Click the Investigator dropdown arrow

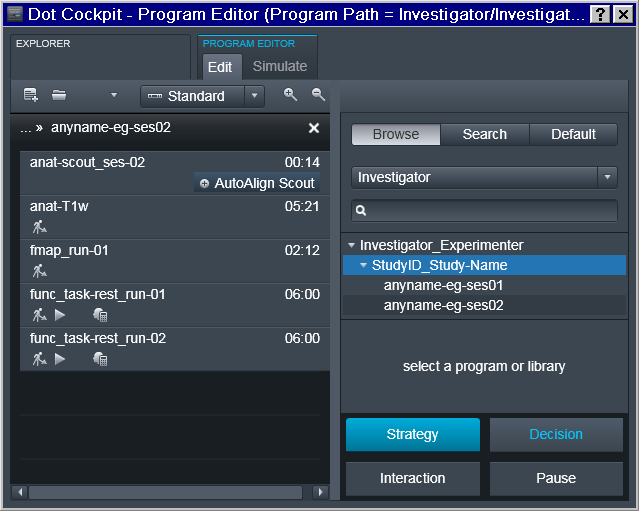point(608,178)
